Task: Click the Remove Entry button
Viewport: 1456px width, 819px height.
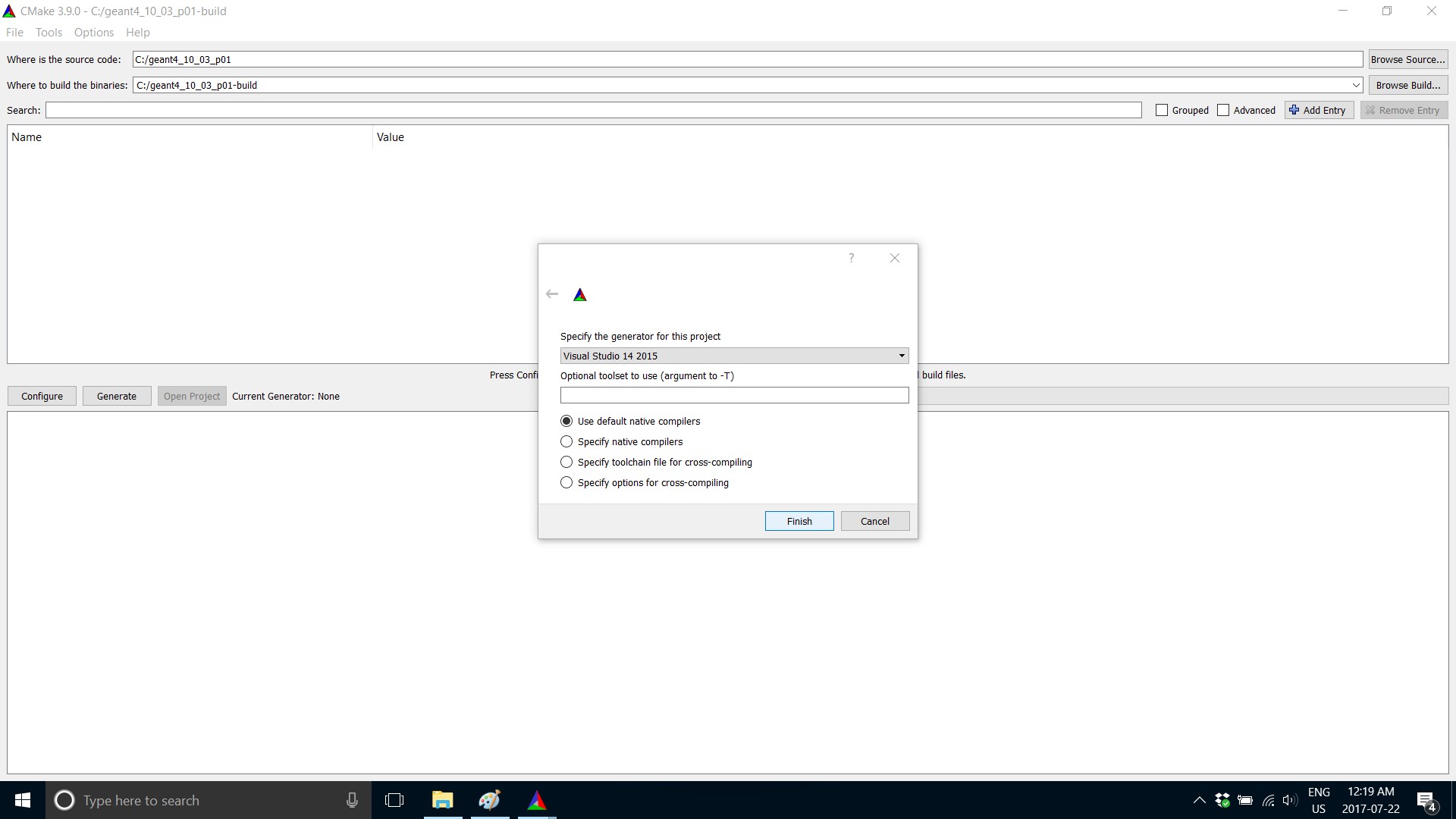Action: point(1404,110)
